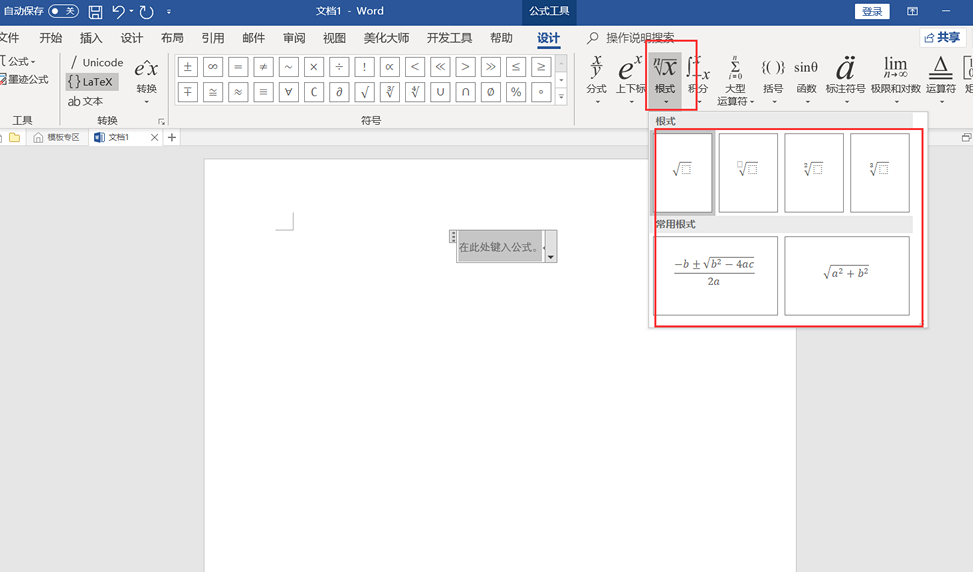Insert the multiplication (×) symbol
Viewport: 973px width, 572px height.
point(314,66)
